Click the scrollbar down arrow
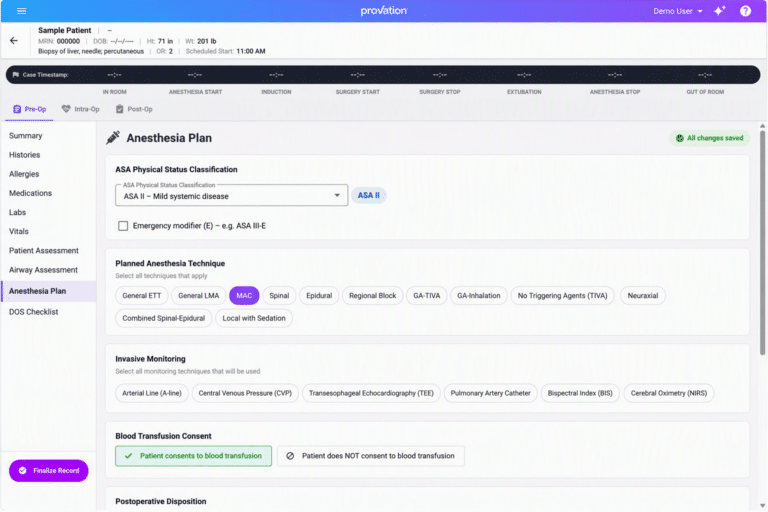 763,506
